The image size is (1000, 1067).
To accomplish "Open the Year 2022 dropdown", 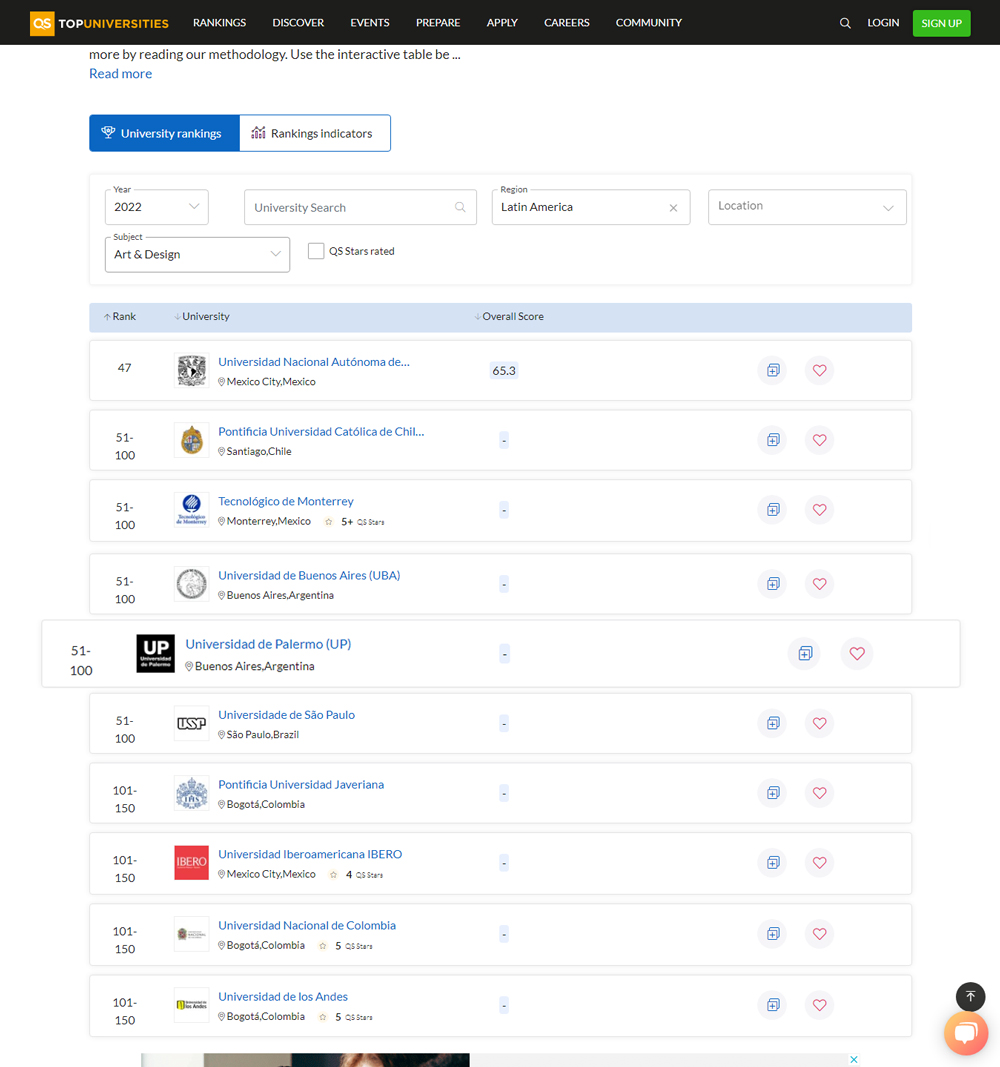I will pos(156,207).
